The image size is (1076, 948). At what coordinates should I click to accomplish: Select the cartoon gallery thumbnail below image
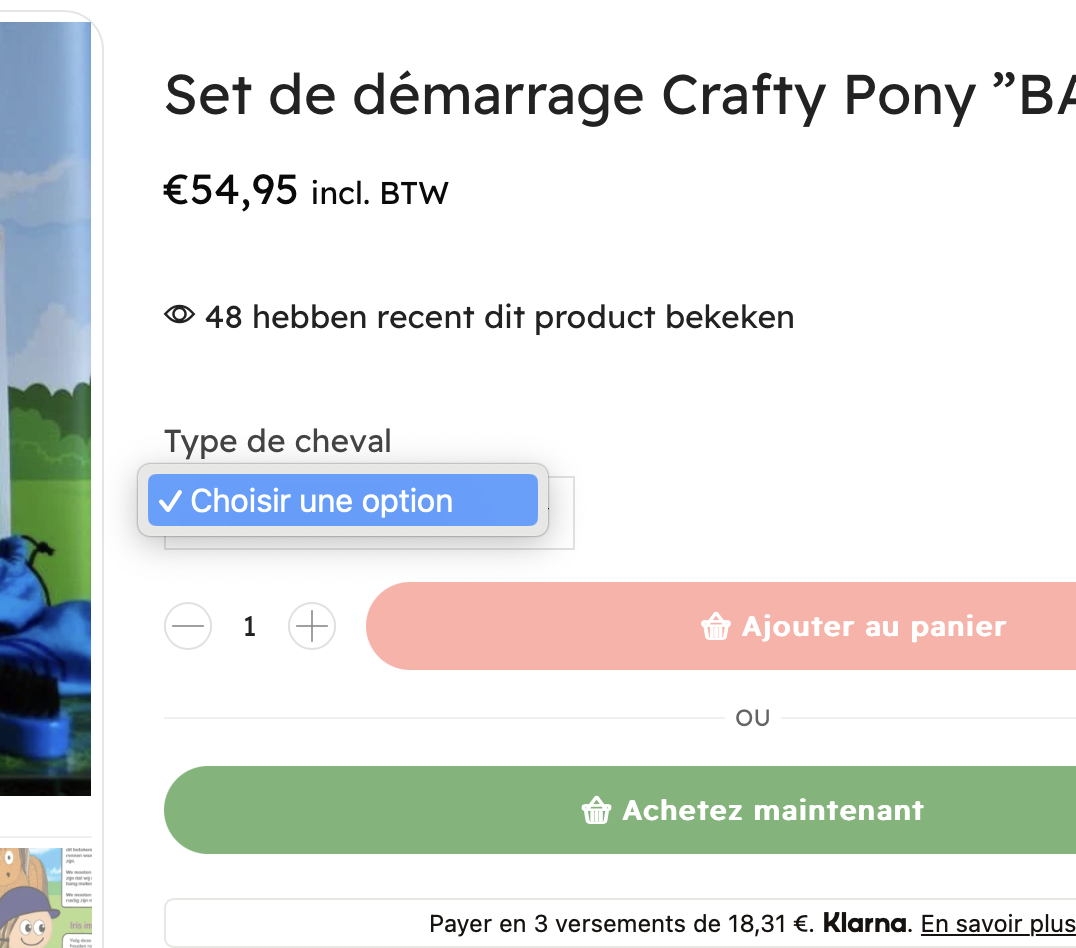coord(45,898)
